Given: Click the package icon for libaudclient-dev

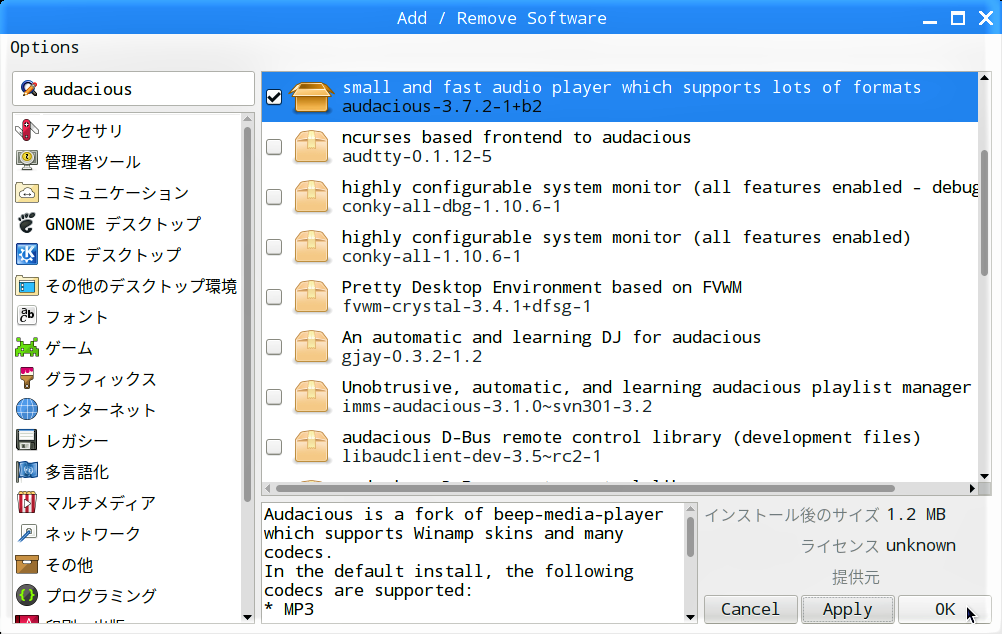Looking at the screenshot, I should coord(311,446).
